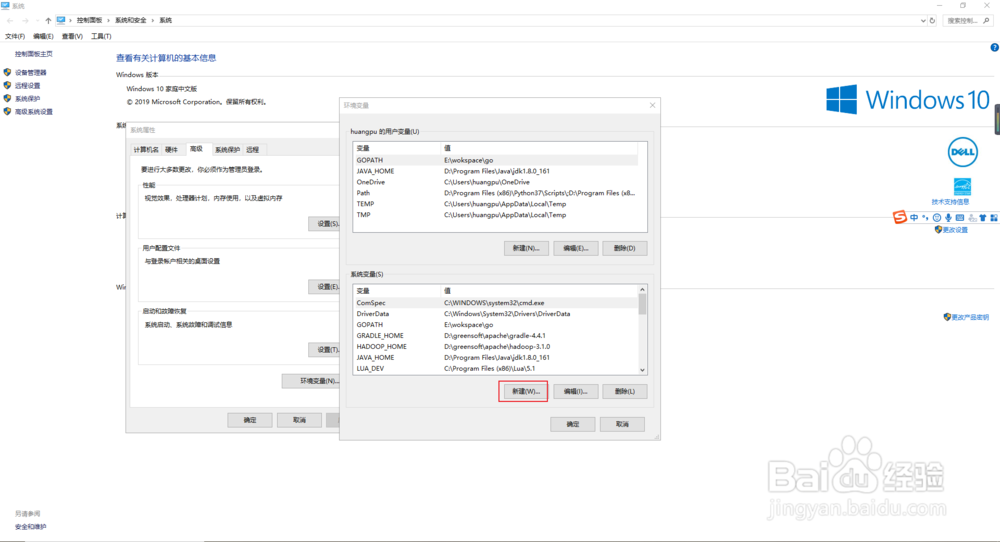Screen dimensions: 1000x542
Task: Click the Sogou skin shirt icon
Action: click(x=983, y=217)
